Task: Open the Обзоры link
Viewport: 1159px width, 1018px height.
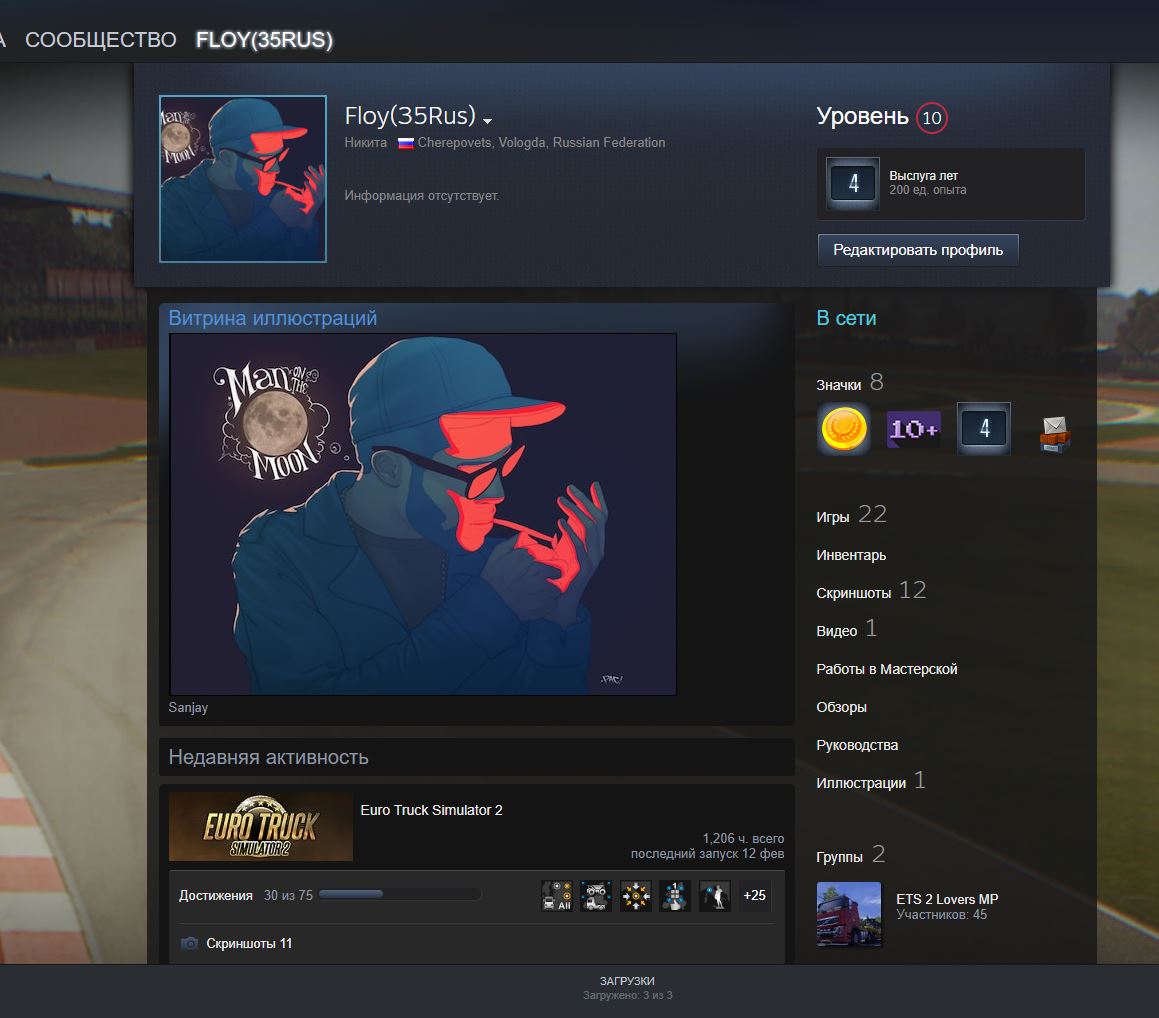Action: (x=841, y=707)
